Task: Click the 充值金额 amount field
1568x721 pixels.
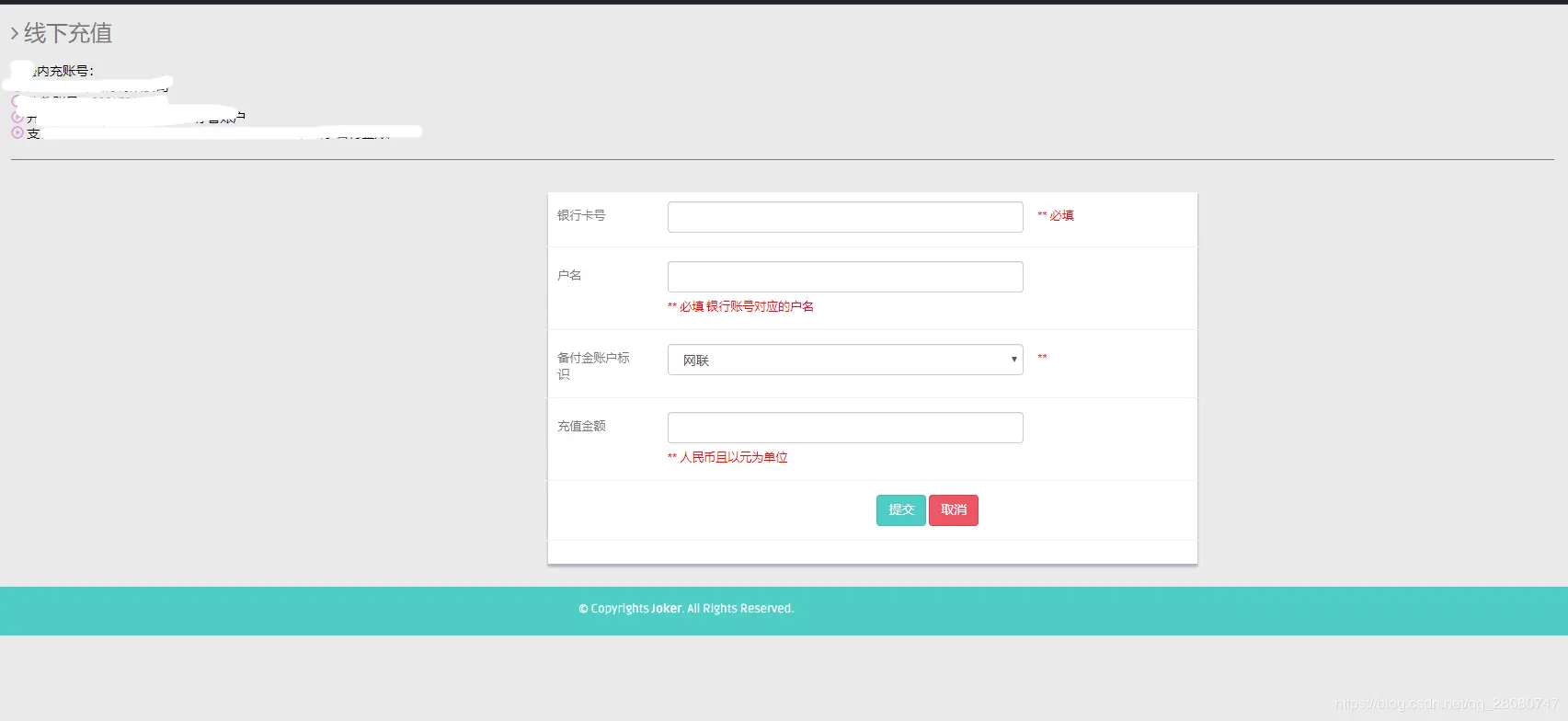Action: 845,428
